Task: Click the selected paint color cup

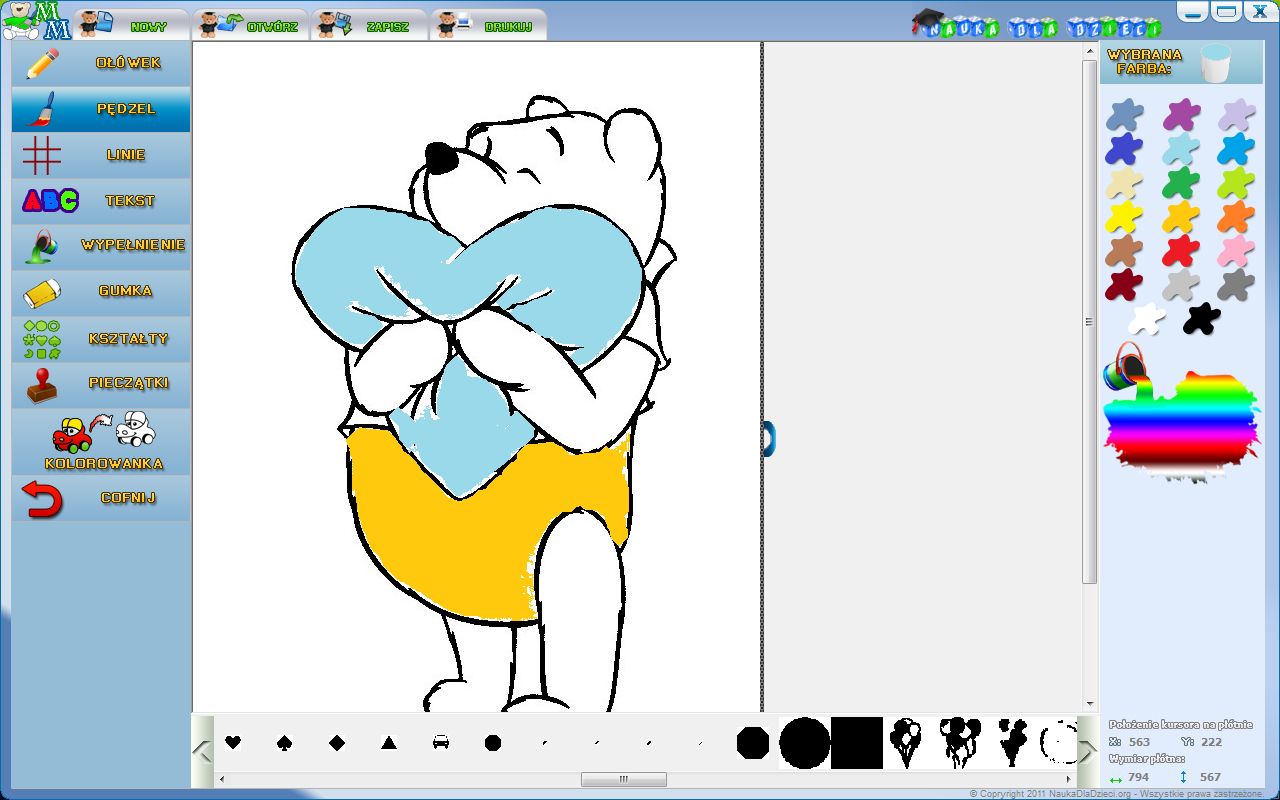Action: coord(1215,63)
